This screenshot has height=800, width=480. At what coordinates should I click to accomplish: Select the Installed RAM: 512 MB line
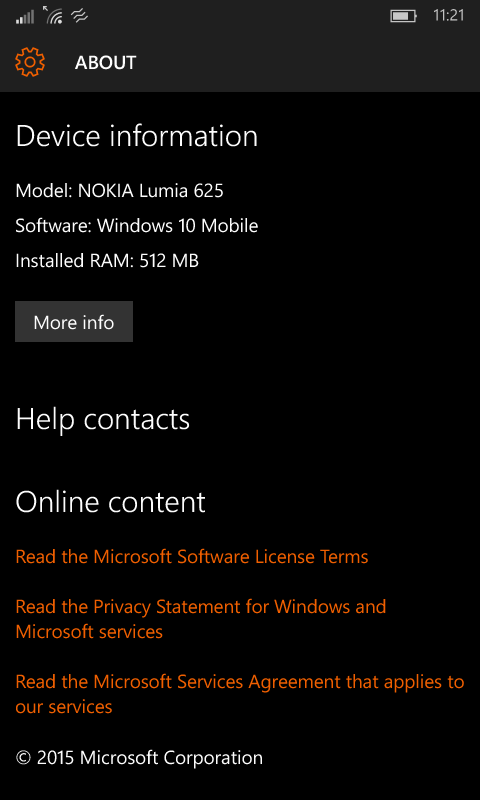[x=107, y=261]
